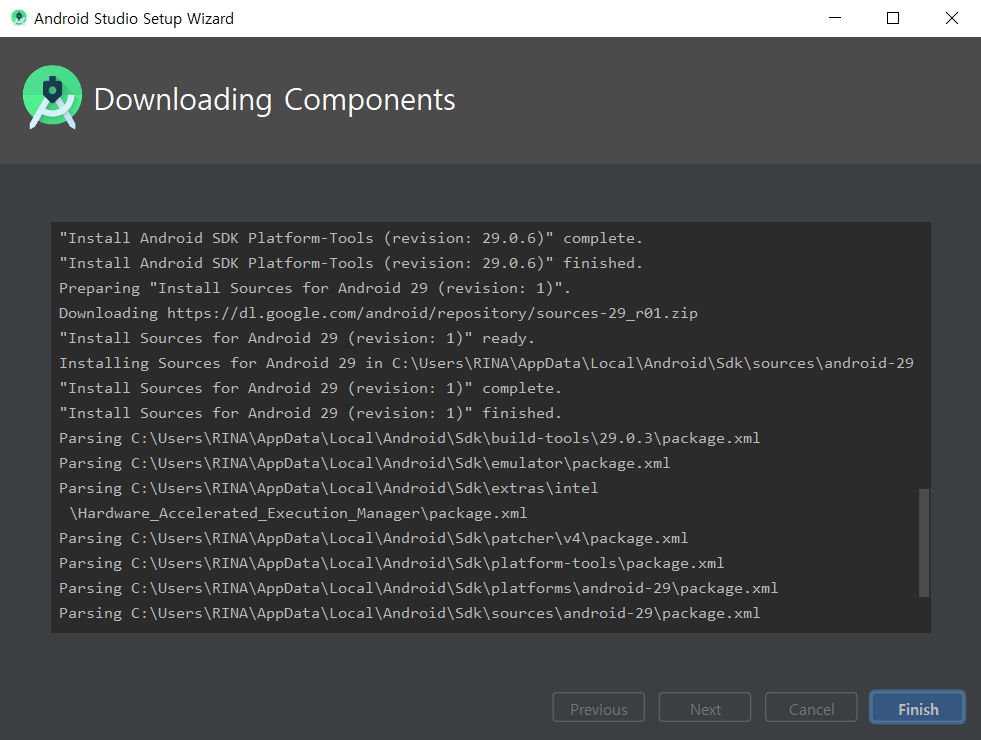Click the line "Install Sources for Android 29 ... finished."
The image size is (981, 740).
(x=310, y=413)
